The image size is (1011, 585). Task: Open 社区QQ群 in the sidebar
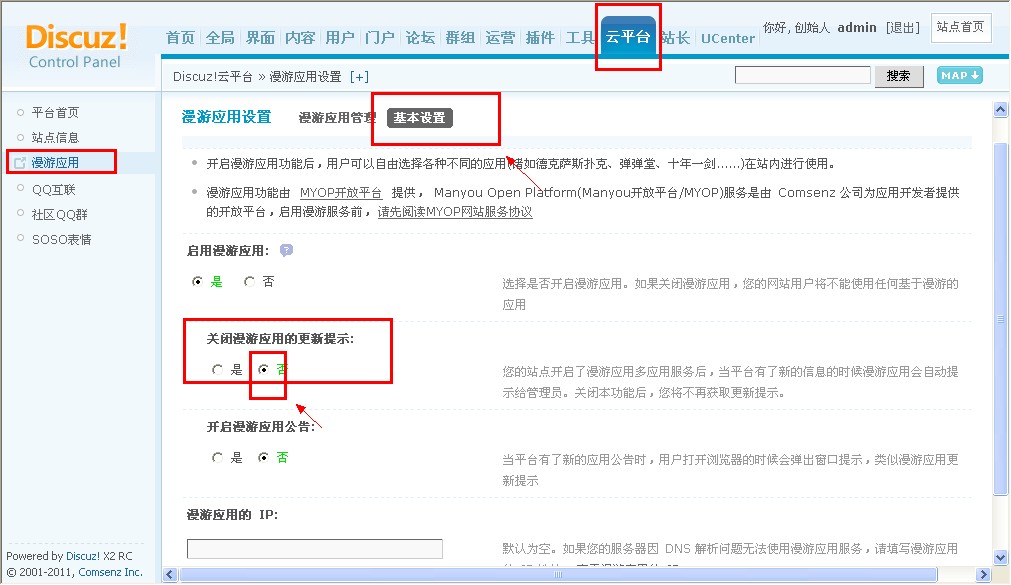tap(60, 215)
